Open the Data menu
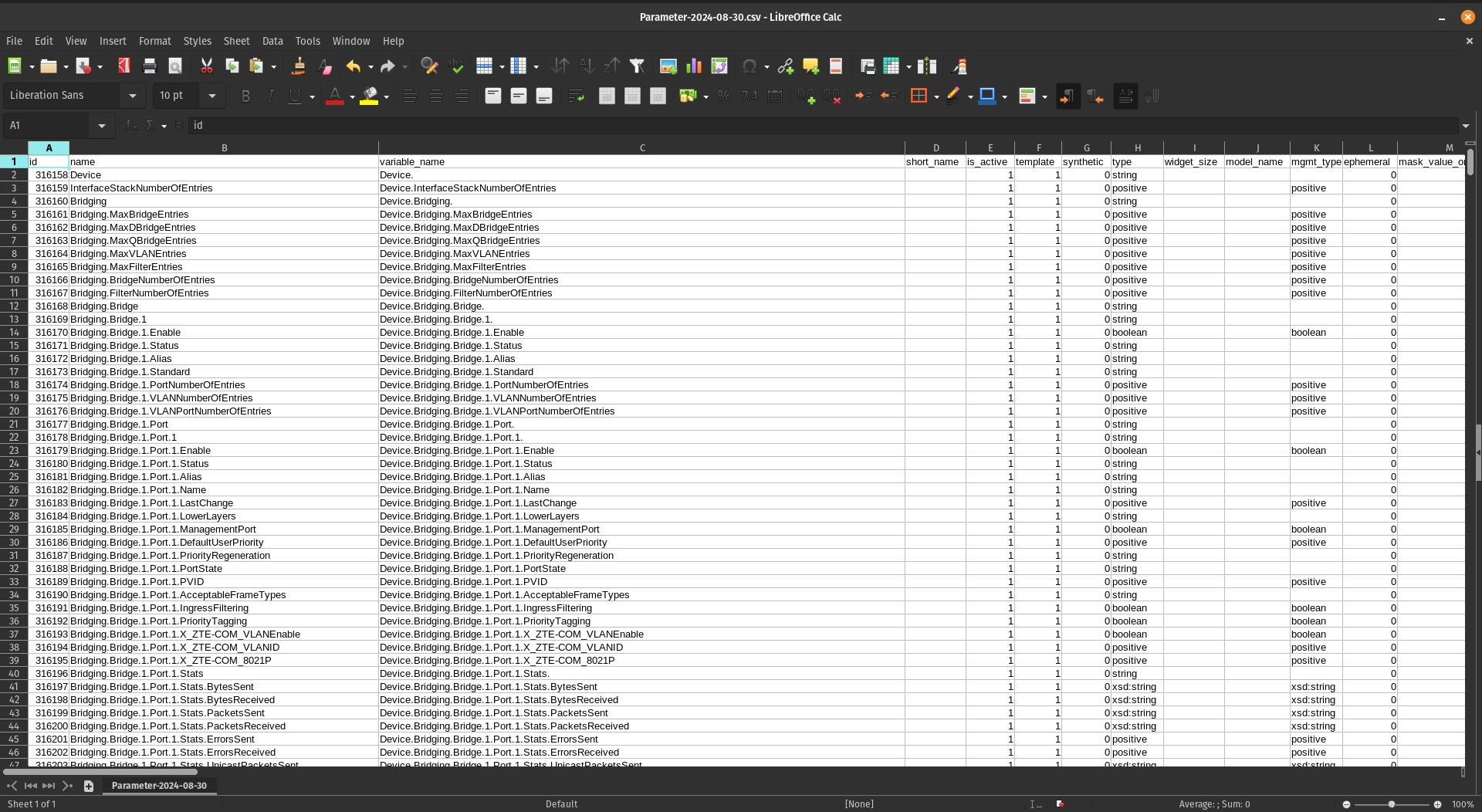This screenshot has width=1482, height=812. pyautogui.click(x=272, y=41)
